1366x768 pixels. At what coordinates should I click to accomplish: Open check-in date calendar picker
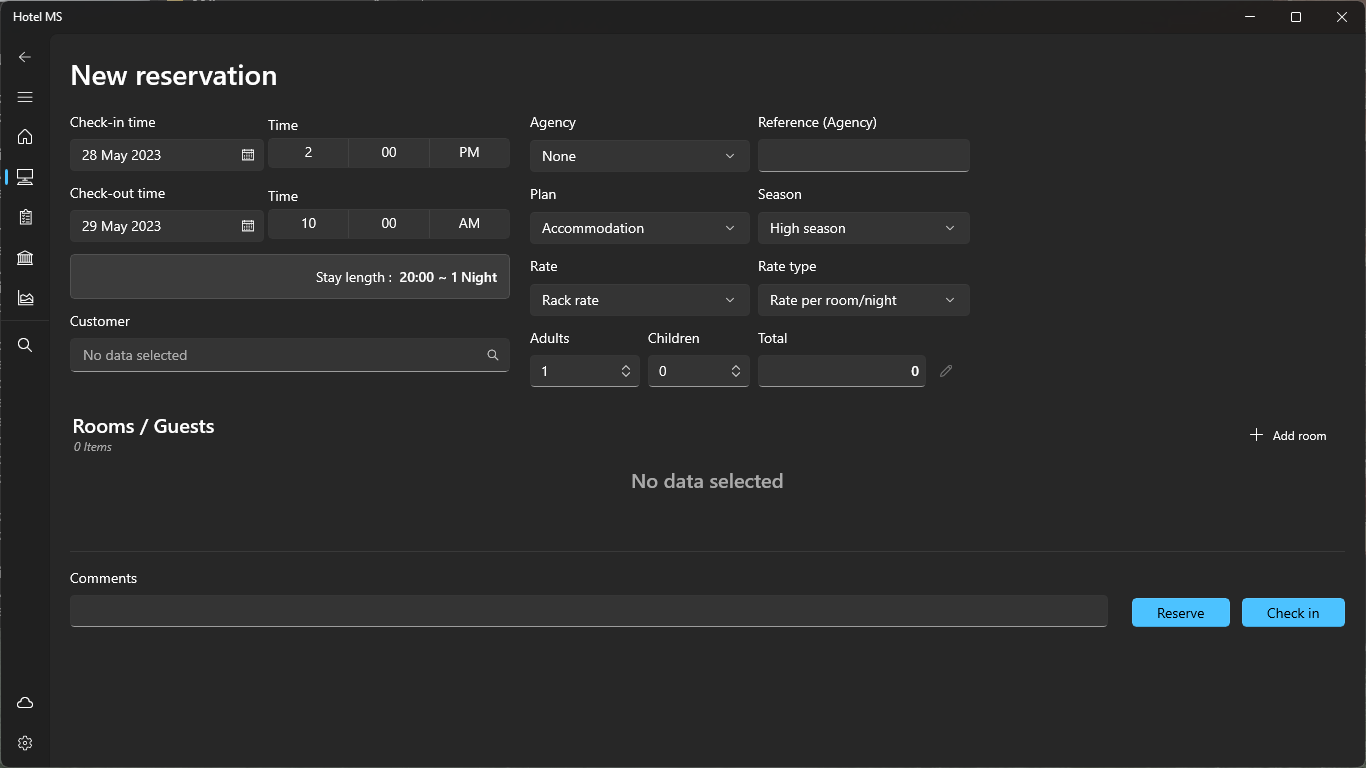click(x=248, y=155)
